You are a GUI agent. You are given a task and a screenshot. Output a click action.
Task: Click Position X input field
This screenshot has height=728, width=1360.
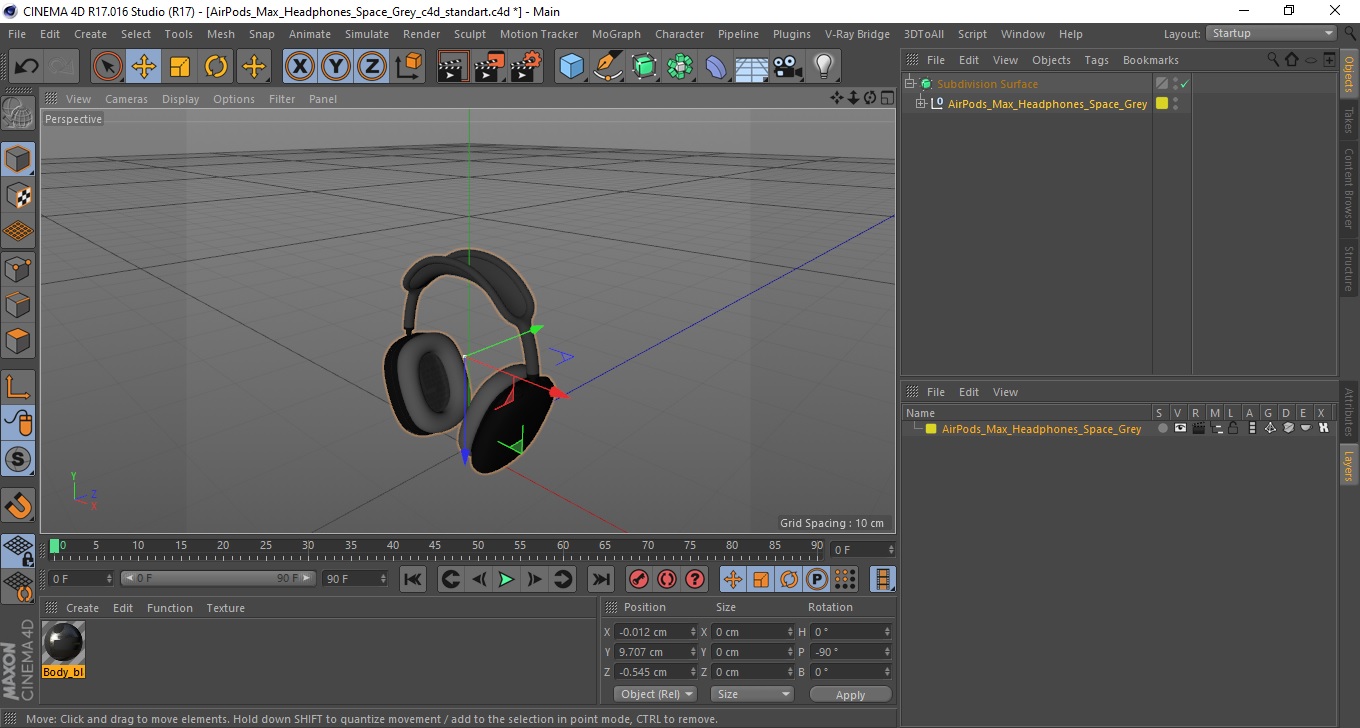[657, 632]
